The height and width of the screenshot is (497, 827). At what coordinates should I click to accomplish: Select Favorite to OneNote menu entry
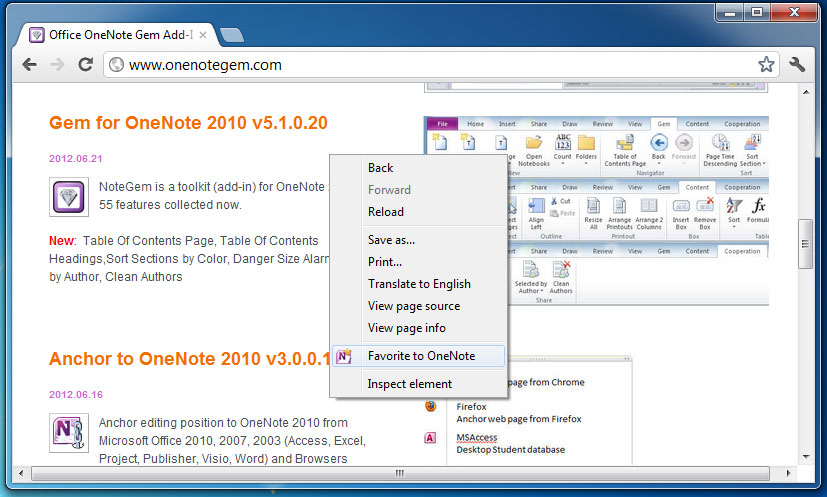[418, 356]
